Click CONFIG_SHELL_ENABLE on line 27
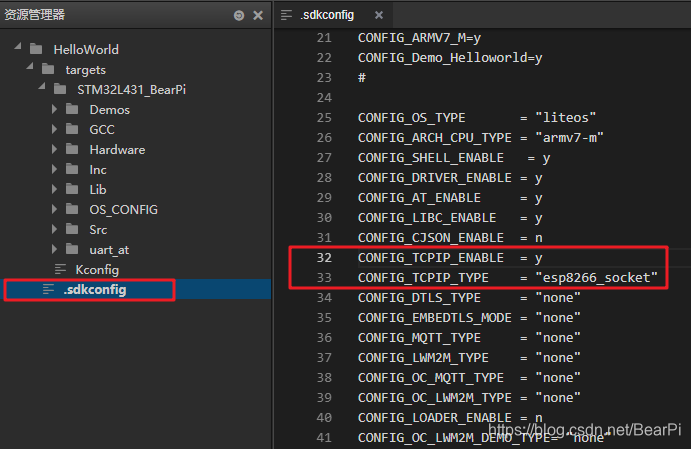 coord(431,158)
